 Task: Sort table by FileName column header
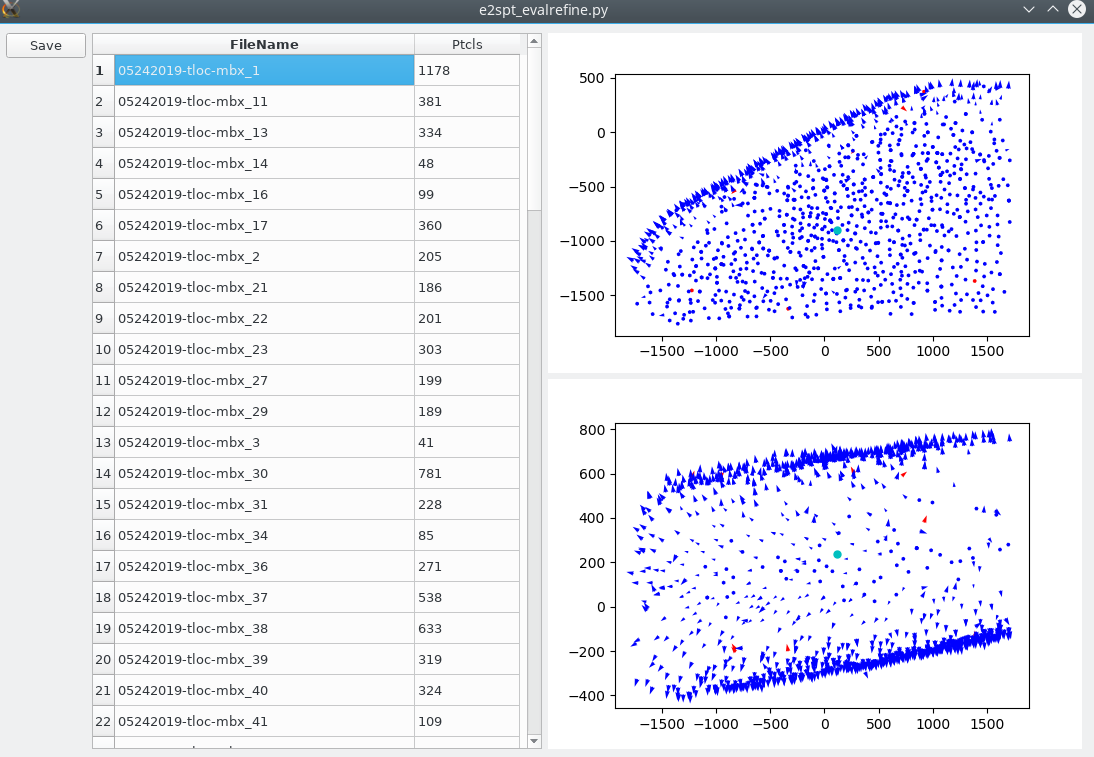coord(264,44)
